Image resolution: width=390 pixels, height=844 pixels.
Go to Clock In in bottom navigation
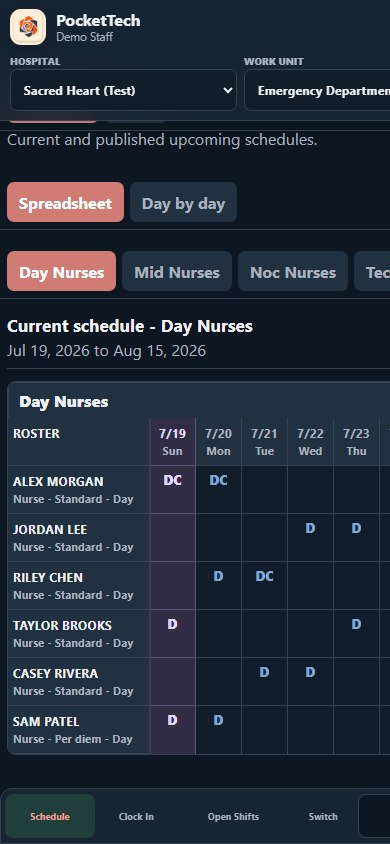136,816
